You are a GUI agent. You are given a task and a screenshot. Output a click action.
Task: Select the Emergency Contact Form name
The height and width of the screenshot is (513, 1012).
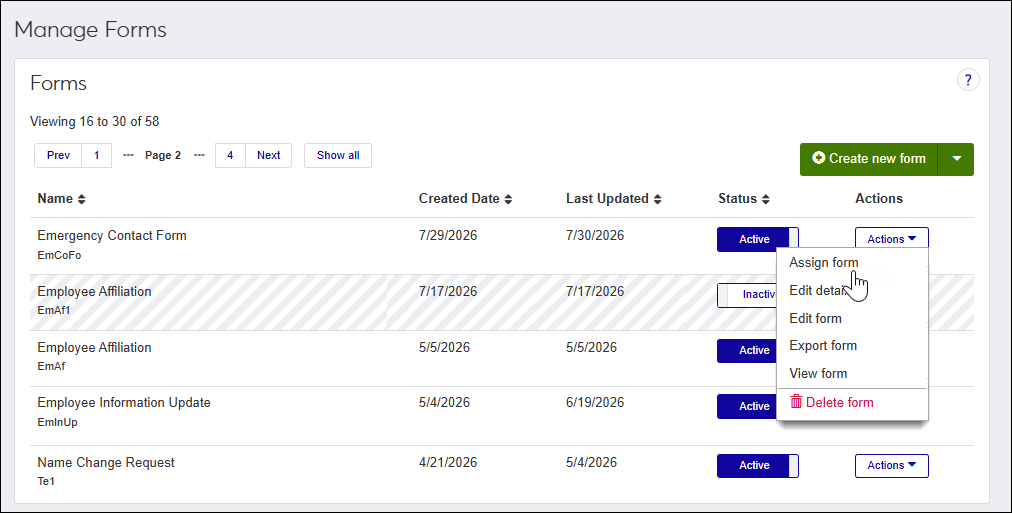[112, 236]
